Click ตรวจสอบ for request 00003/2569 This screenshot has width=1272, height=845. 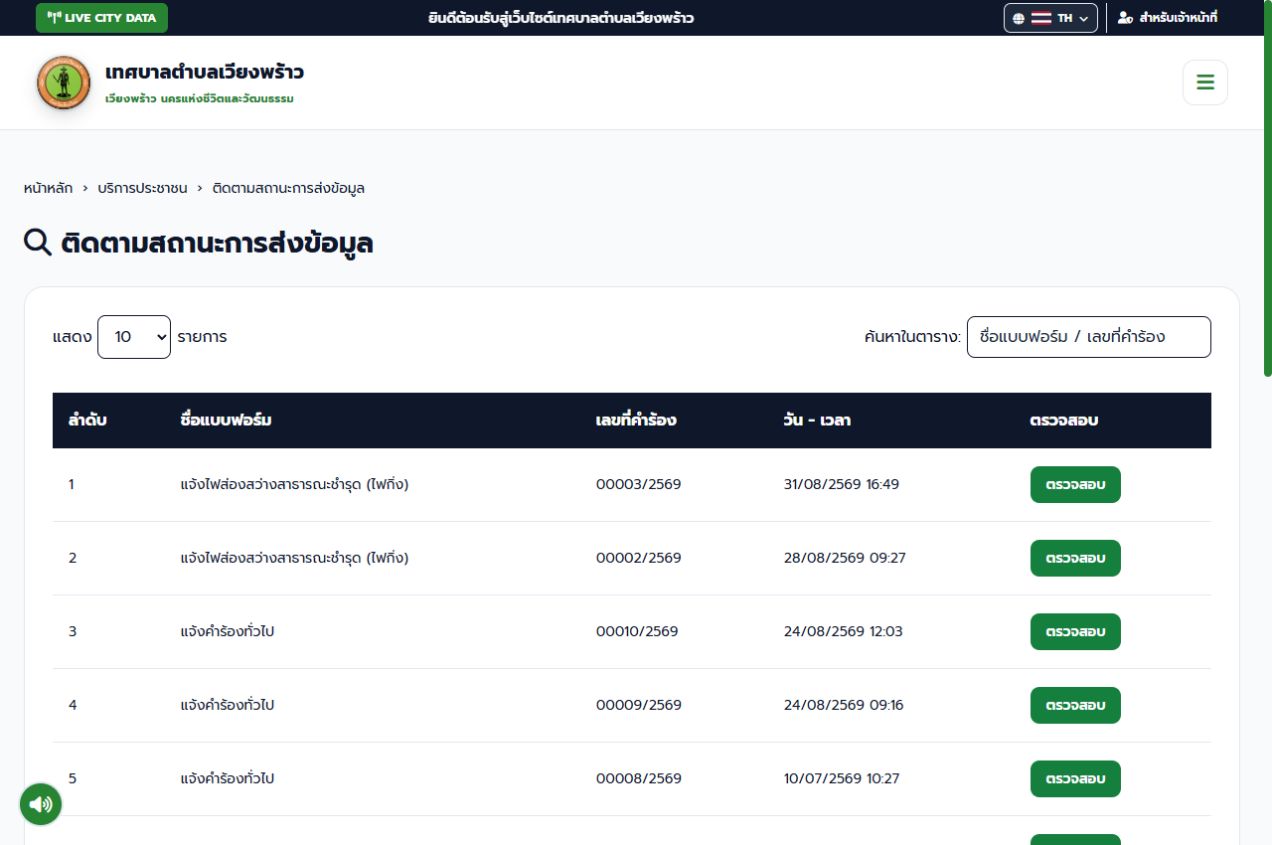coord(1075,485)
